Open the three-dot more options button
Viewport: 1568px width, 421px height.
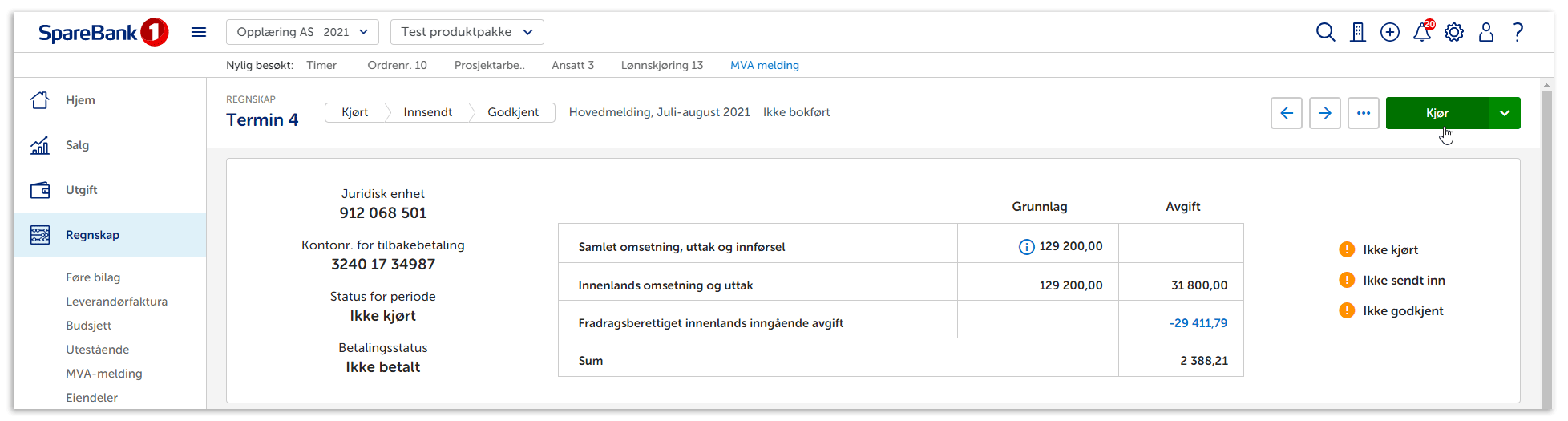(x=1363, y=113)
